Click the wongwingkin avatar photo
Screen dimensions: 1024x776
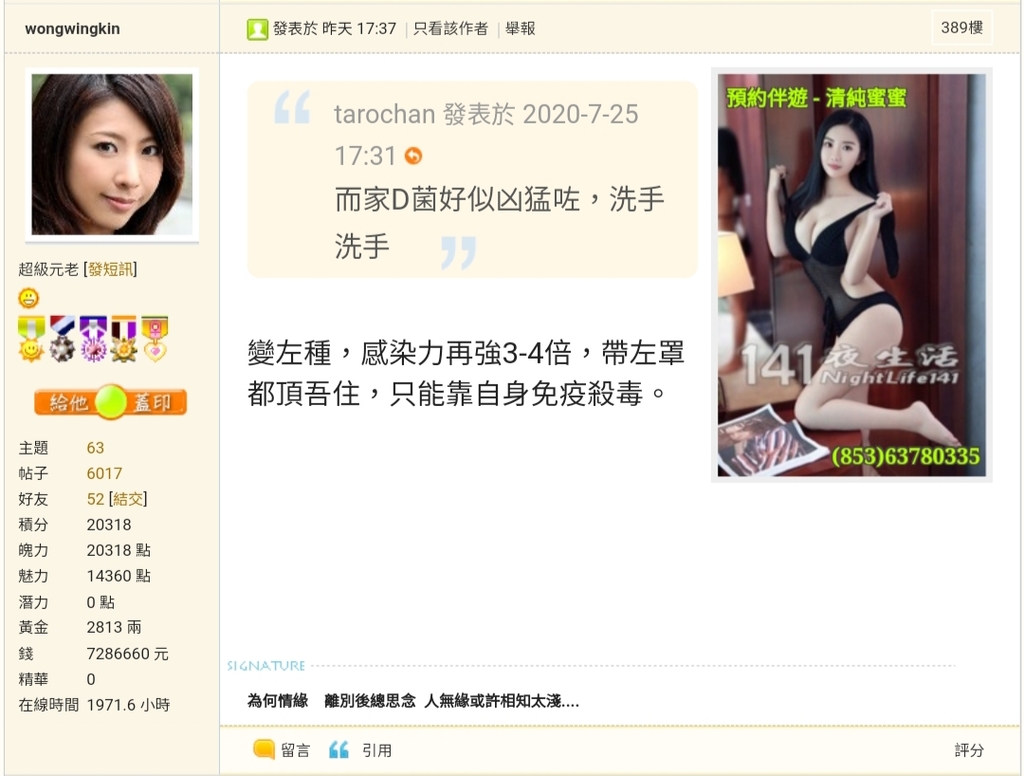(x=112, y=155)
